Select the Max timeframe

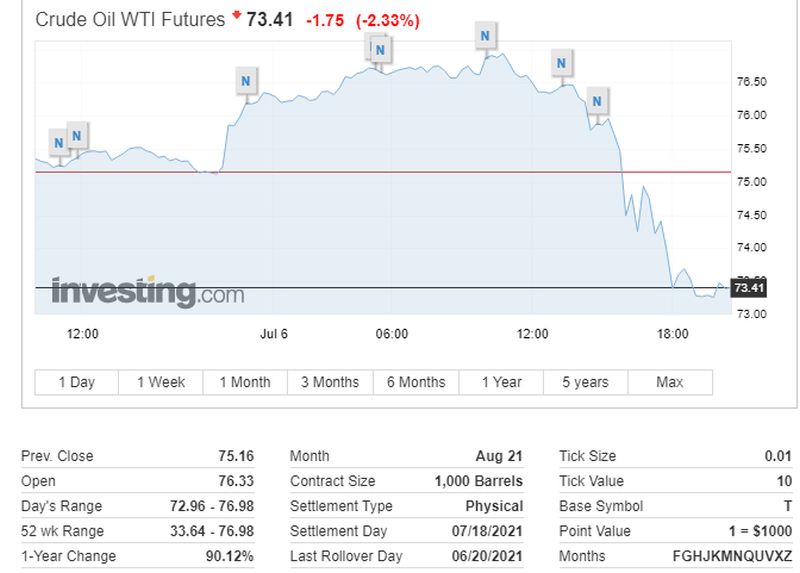tap(670, 382)
